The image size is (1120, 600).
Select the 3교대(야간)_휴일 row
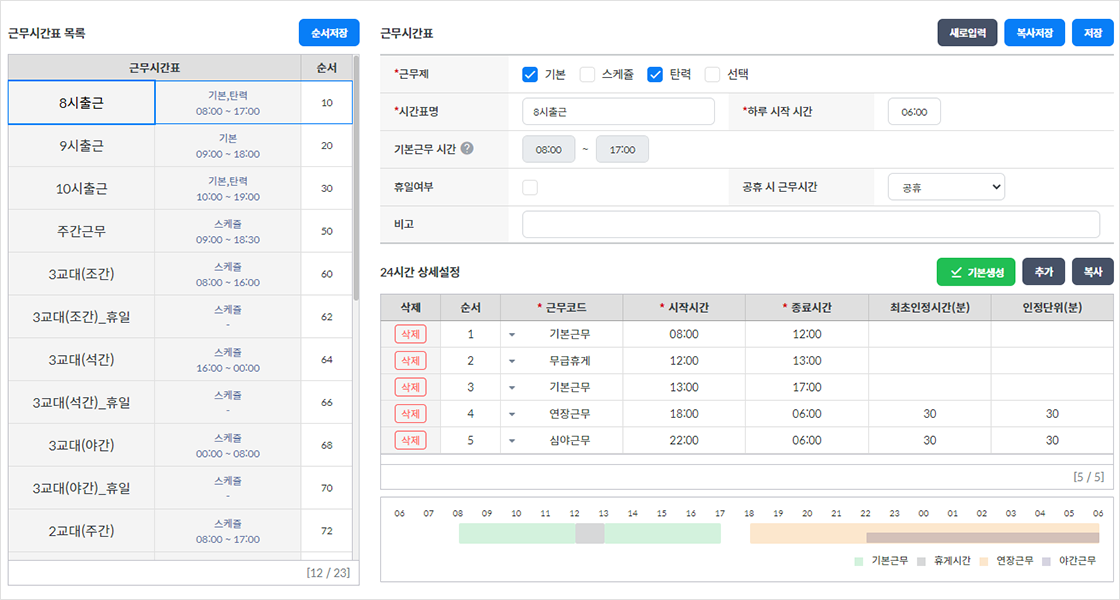(x=181, y=489)
